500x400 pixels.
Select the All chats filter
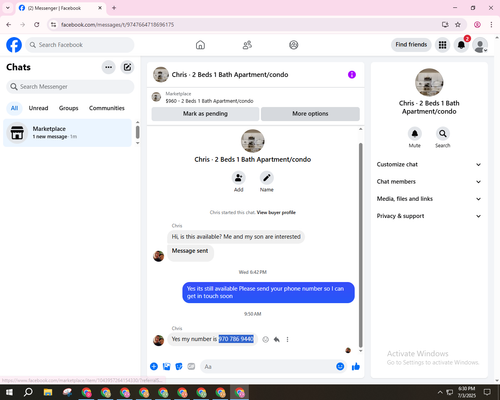point(14,108)
